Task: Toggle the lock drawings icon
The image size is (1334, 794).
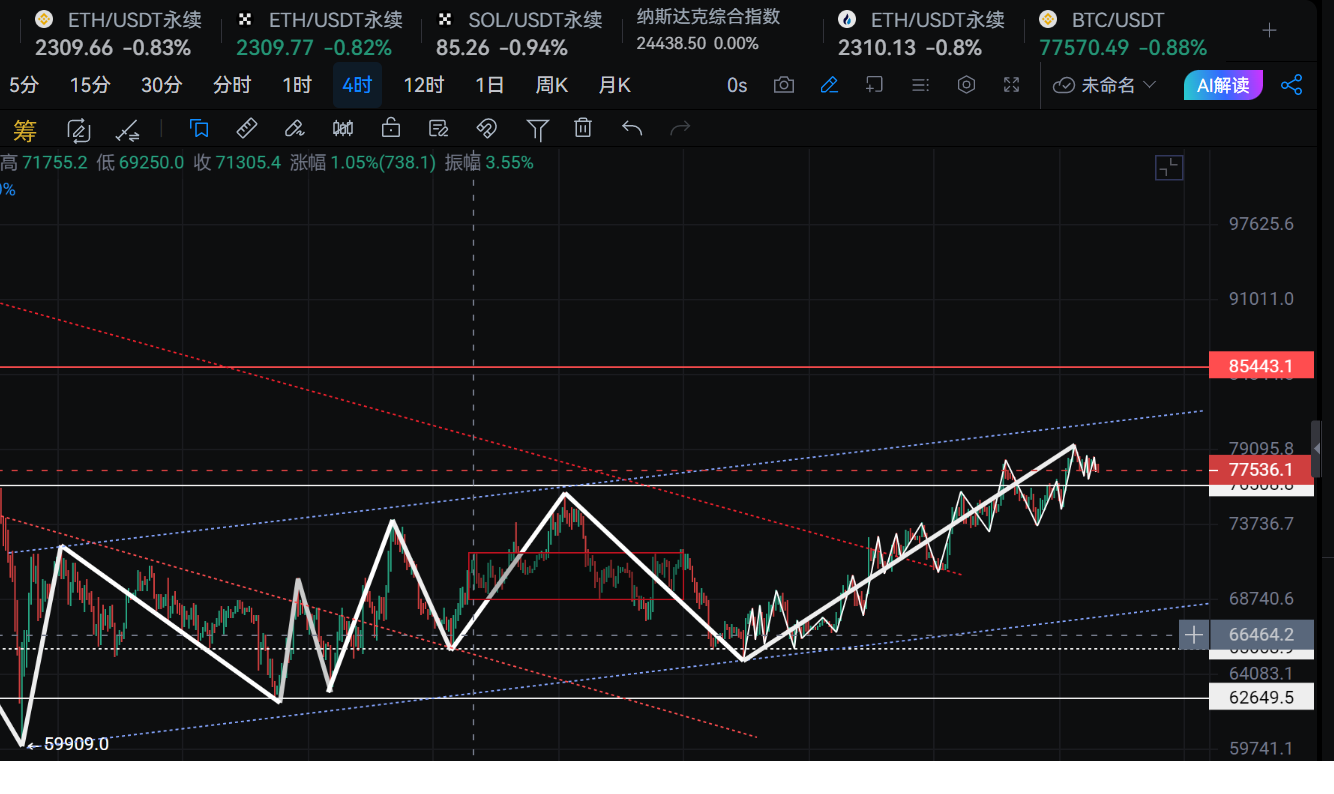Action: (x=391, y=128)
